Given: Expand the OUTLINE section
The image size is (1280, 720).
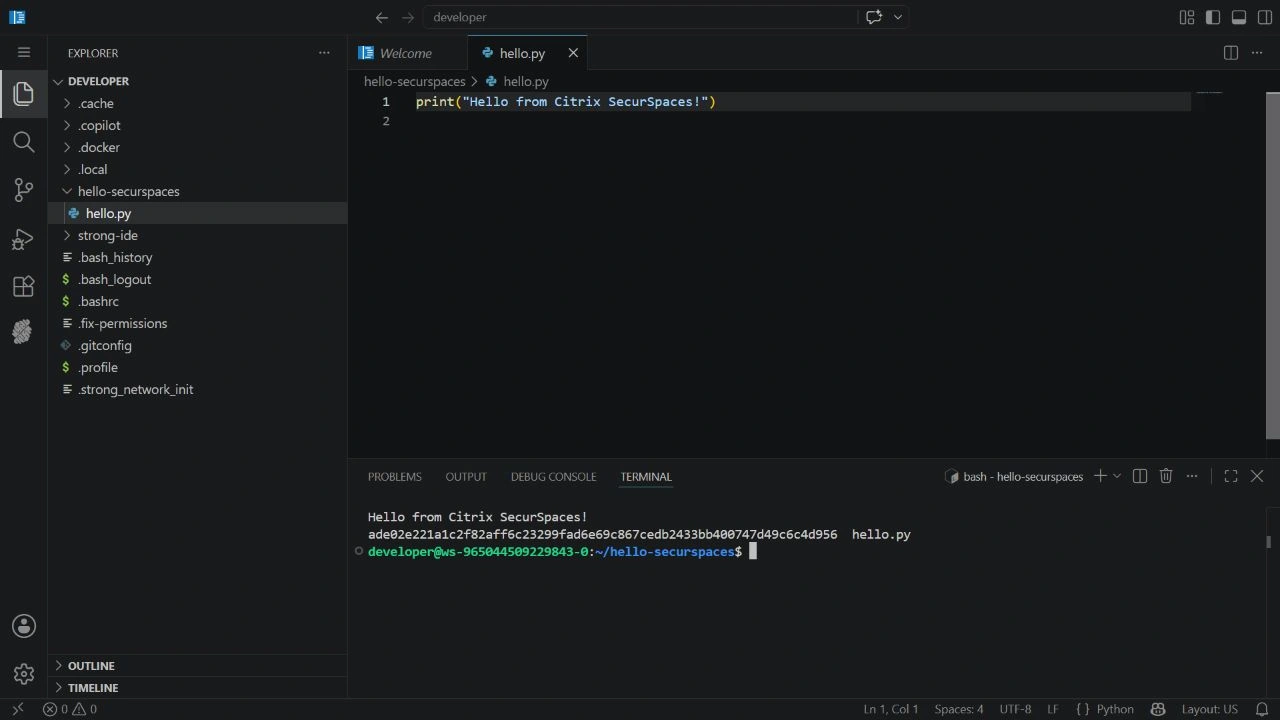Looking at the screenshot, I should pos(197,665).
